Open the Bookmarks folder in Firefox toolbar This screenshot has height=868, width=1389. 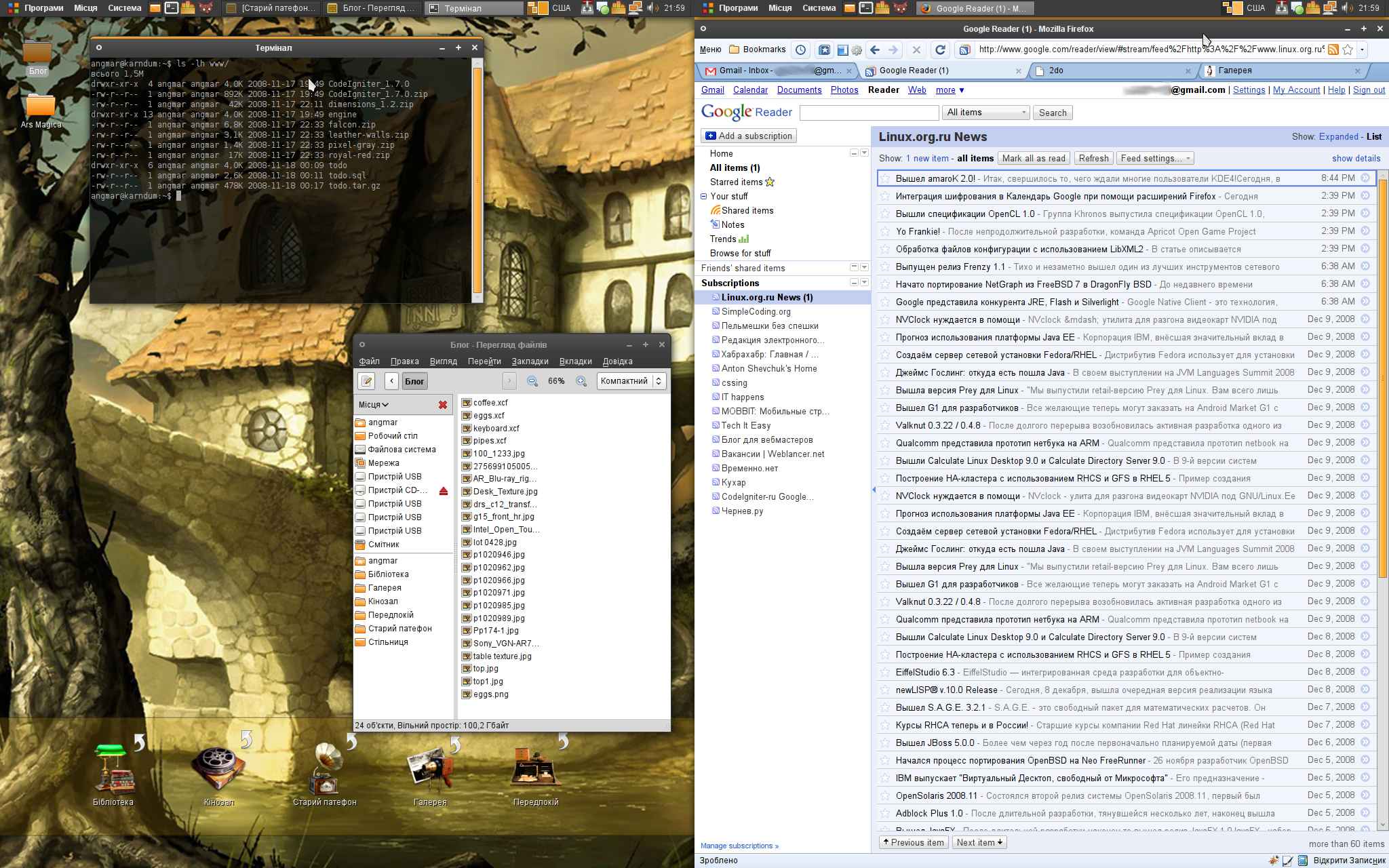point(757,50)
